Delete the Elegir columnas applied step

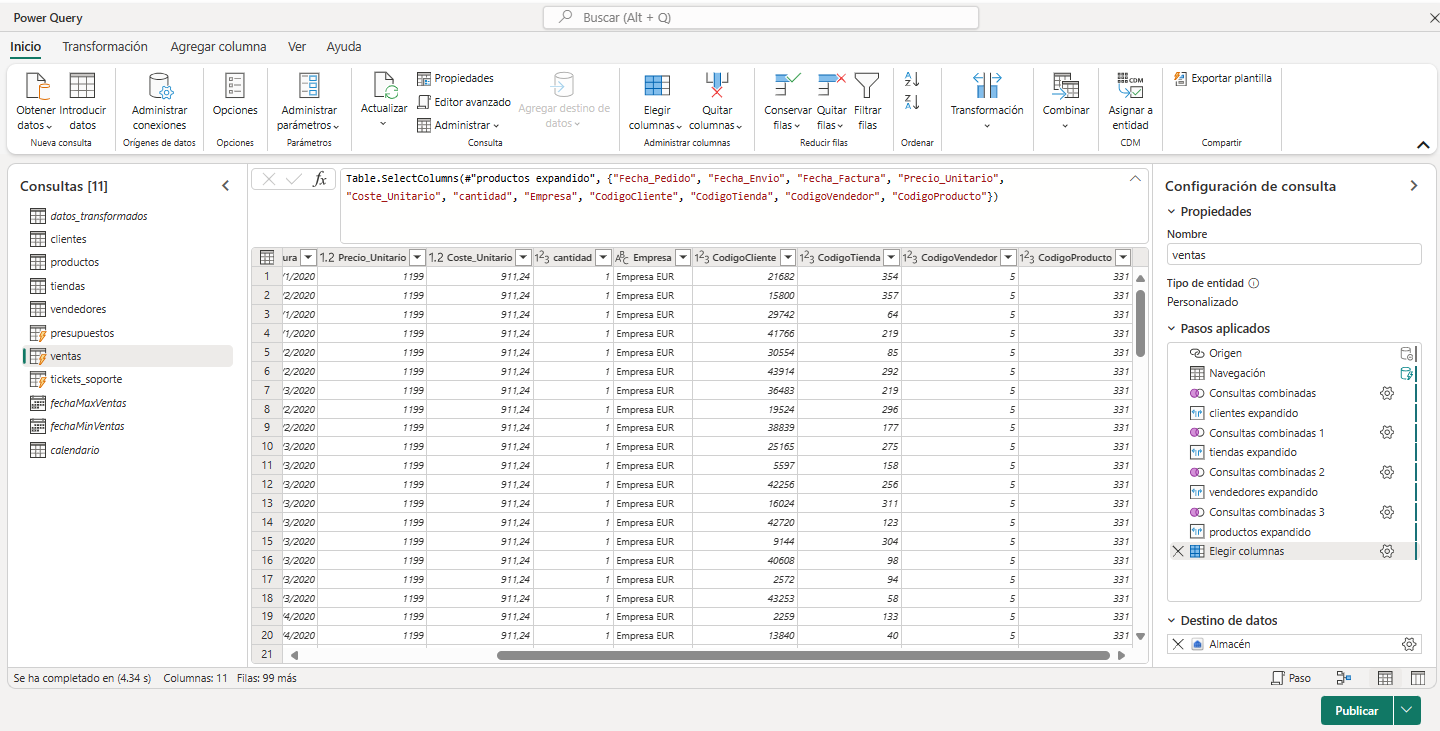[1177, 551]
